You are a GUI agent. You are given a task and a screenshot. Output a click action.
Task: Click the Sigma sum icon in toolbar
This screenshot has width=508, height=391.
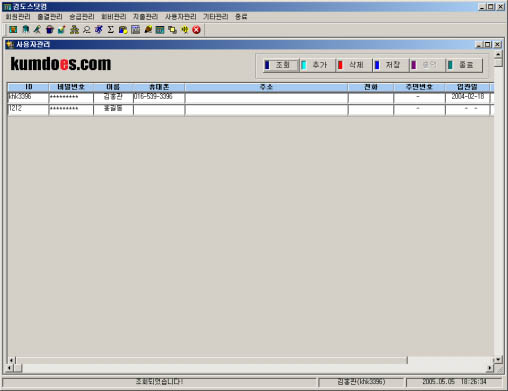pyautogui.click(x=111, y=30)
